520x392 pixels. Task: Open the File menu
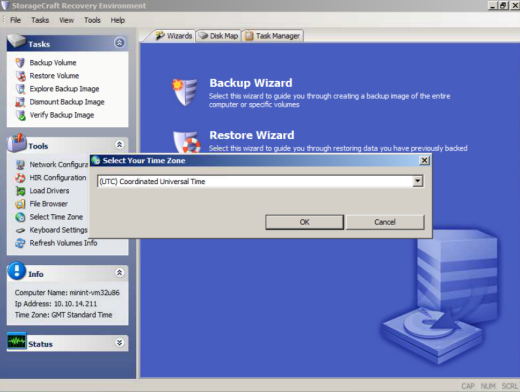15,20
